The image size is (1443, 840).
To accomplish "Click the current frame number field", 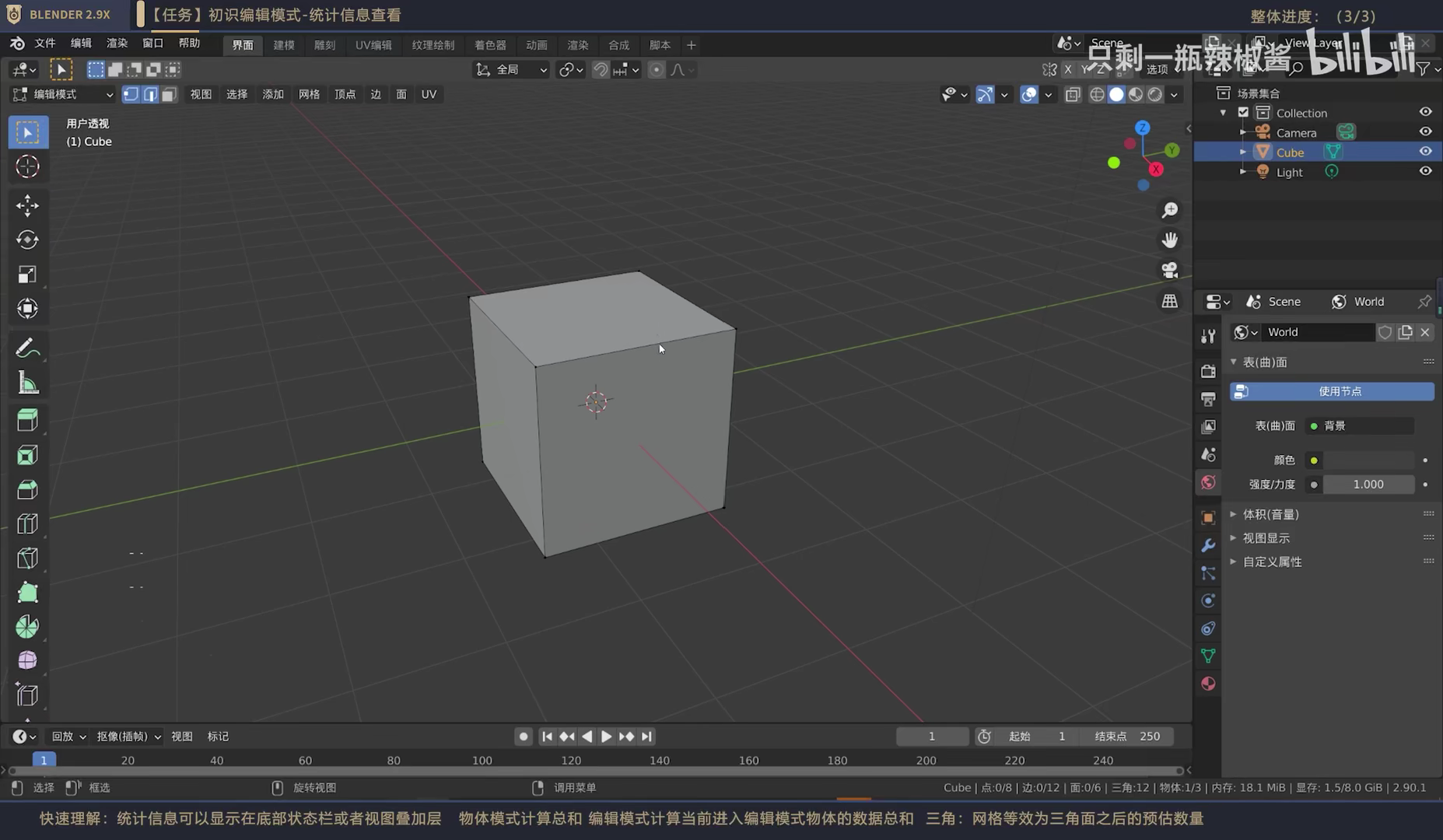I will (932, 737).
